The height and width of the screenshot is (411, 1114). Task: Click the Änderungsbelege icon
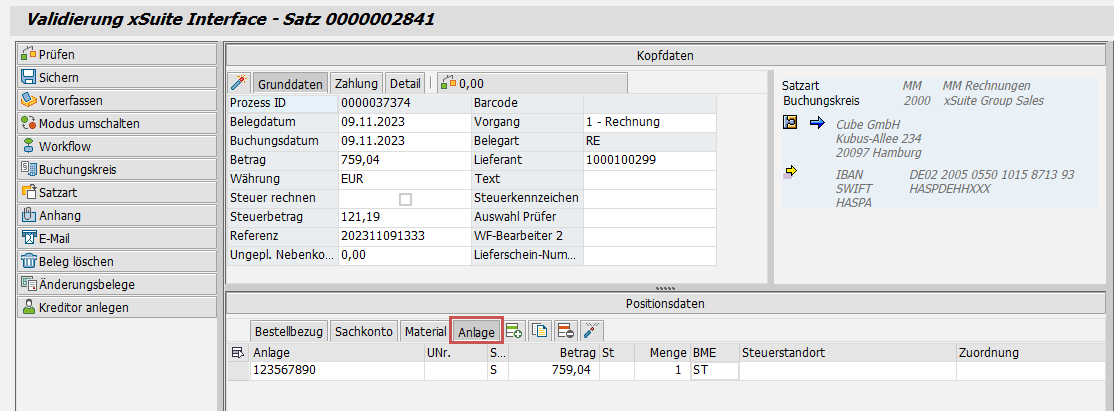coord(28,284)
